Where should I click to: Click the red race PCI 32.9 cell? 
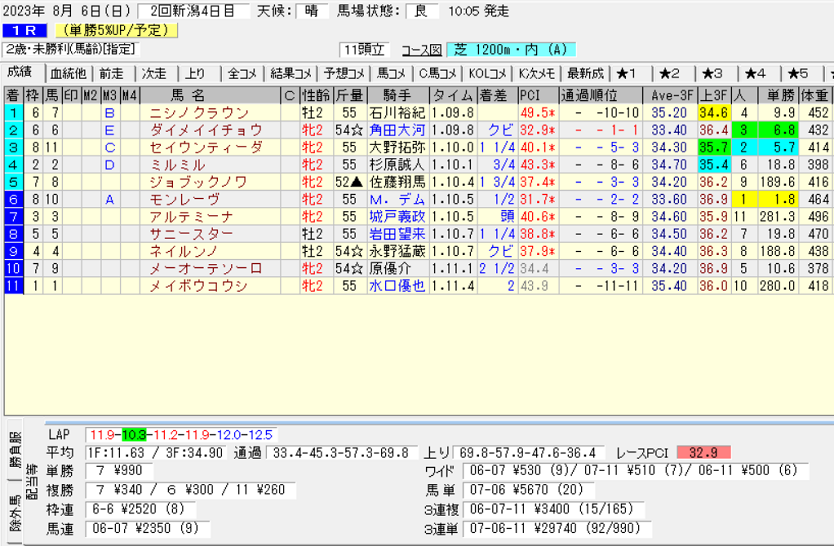click(703, 452)
